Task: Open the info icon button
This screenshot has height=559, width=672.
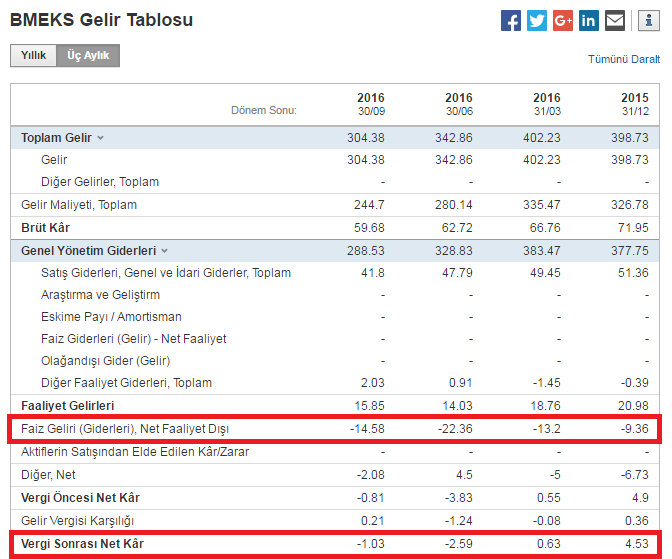Action: 649,21
